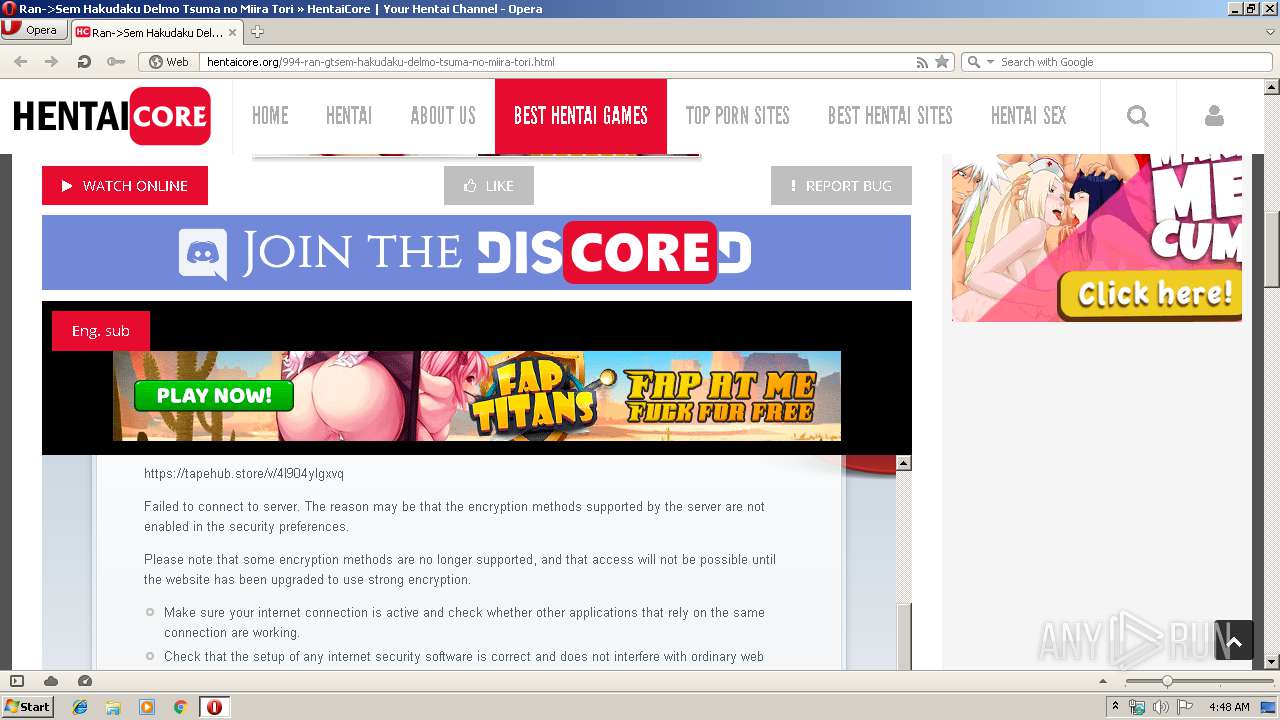Toggle the Opera panels icon in status bar
Image resolution: width=1280 pixels, height=720 pixels.
tap(17, 681)
